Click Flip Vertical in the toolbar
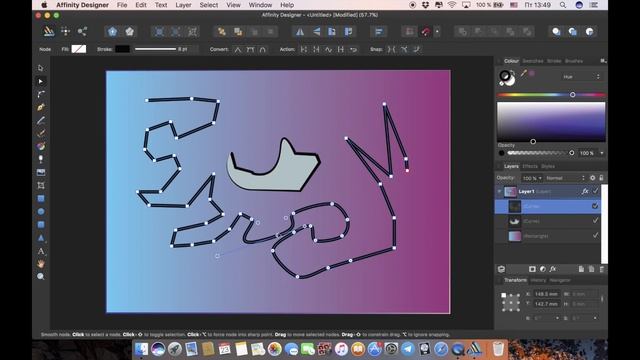This screenshot has width=640, height=360. coord(316,31)
